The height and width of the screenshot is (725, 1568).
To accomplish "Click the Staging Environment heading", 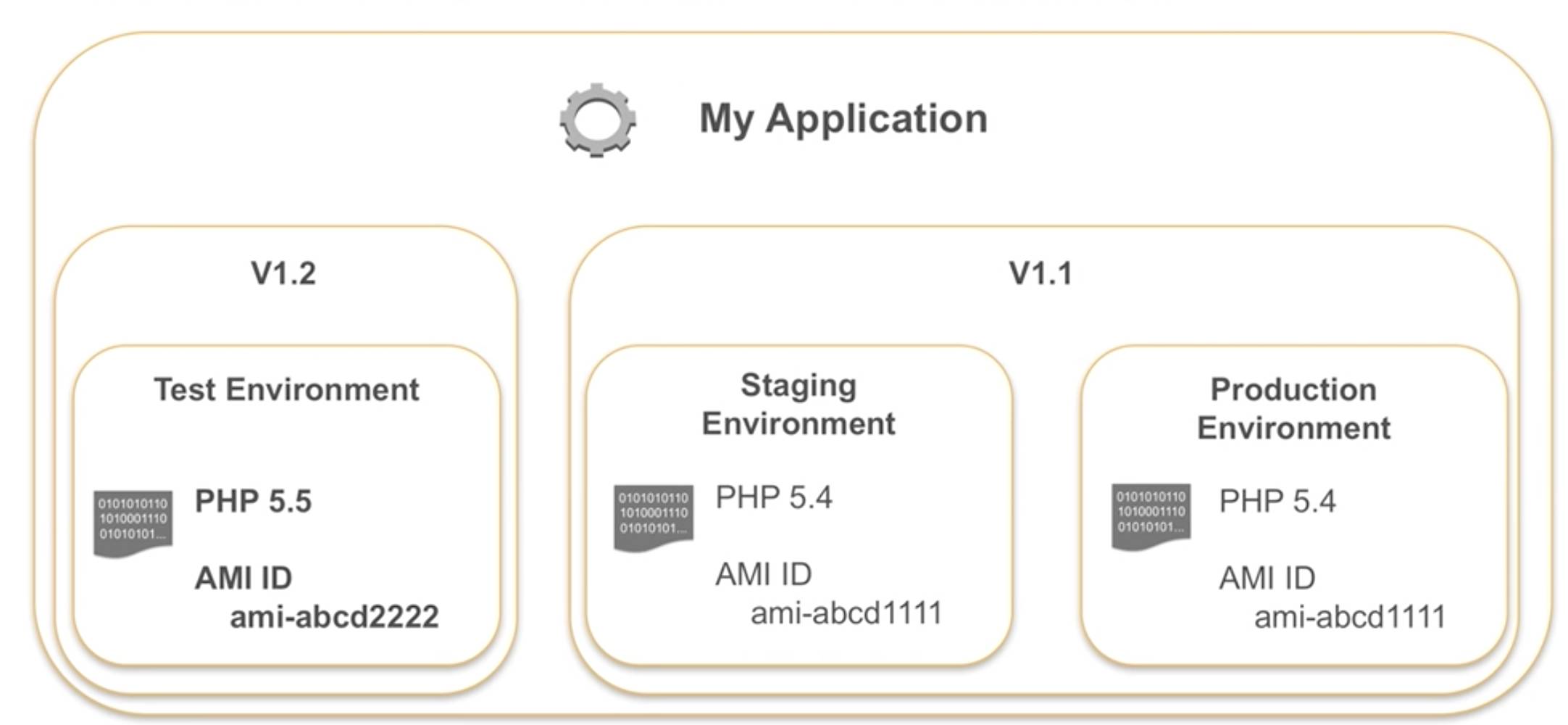I will pos(798,405).
